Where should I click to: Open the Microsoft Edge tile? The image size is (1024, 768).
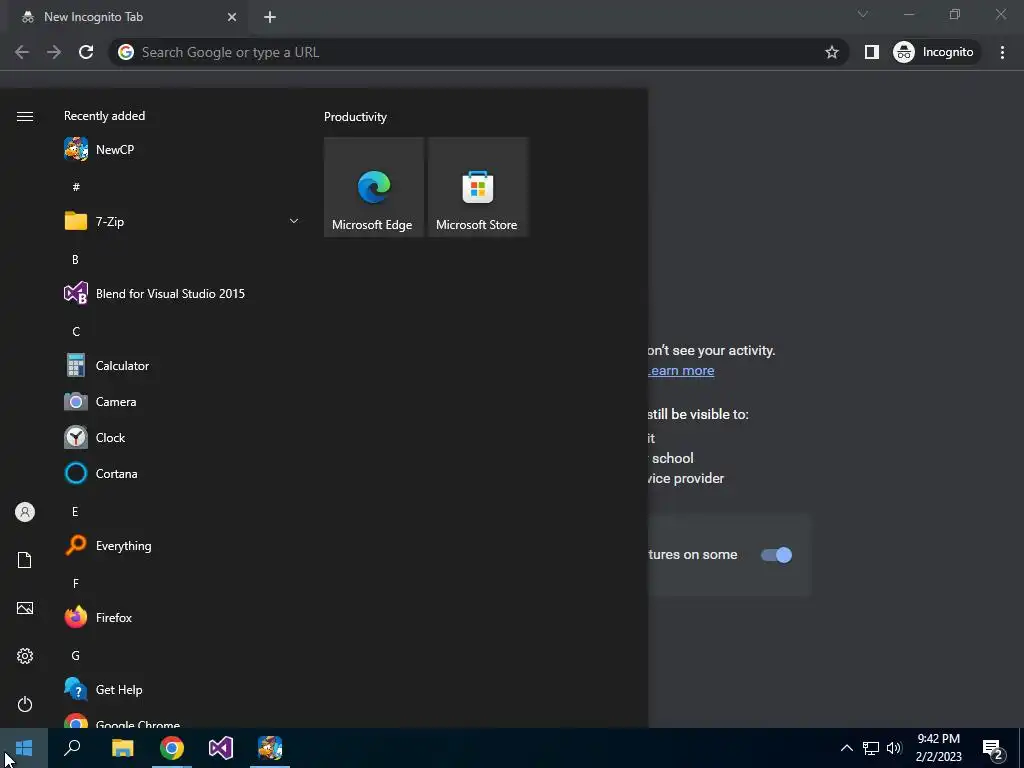pyautogui.click(x=374, y=187)
